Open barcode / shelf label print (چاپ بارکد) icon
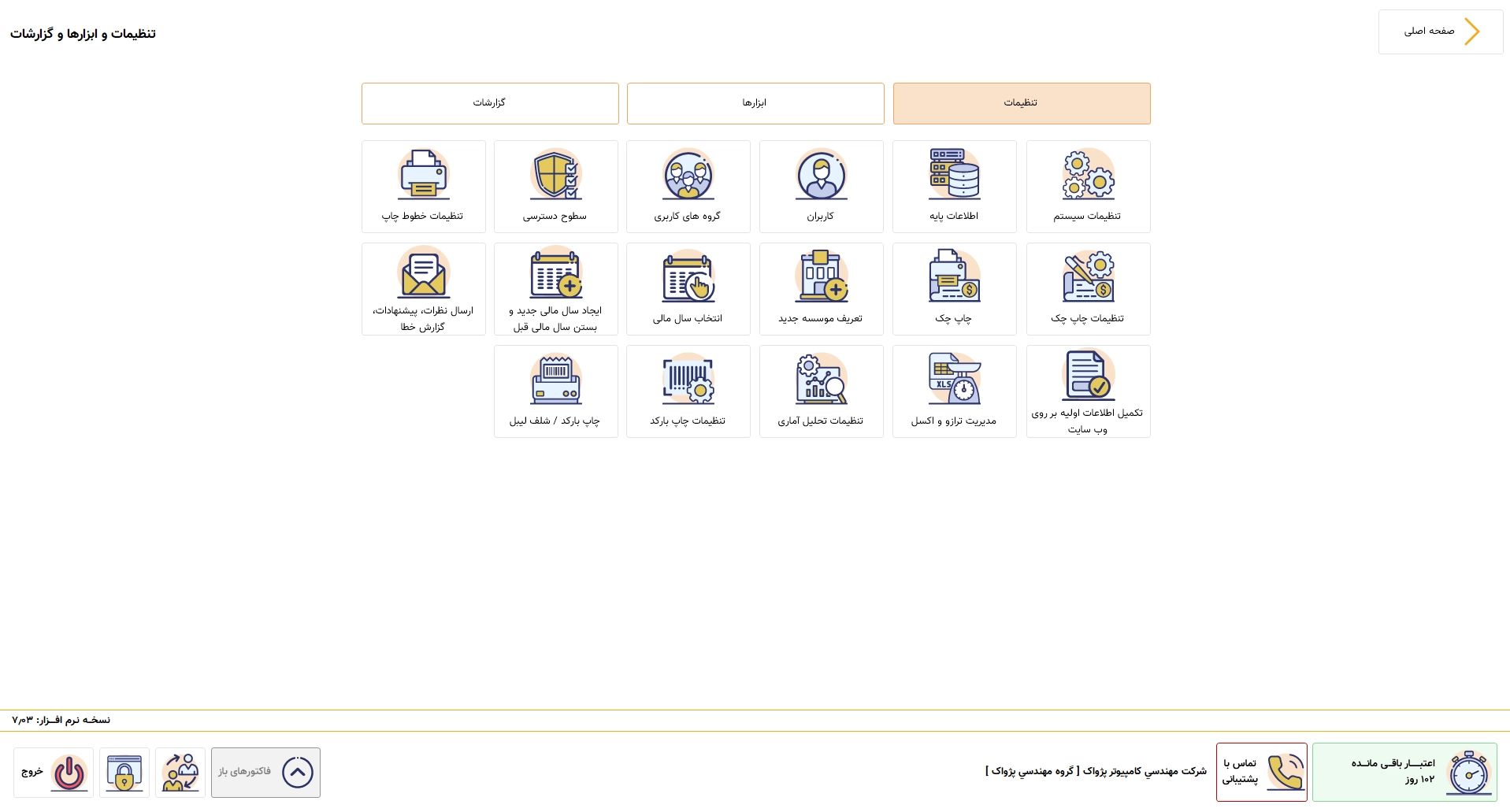The width and height of the screenshot is (1510, 812). pyautogui.click(x=555, y=379)
